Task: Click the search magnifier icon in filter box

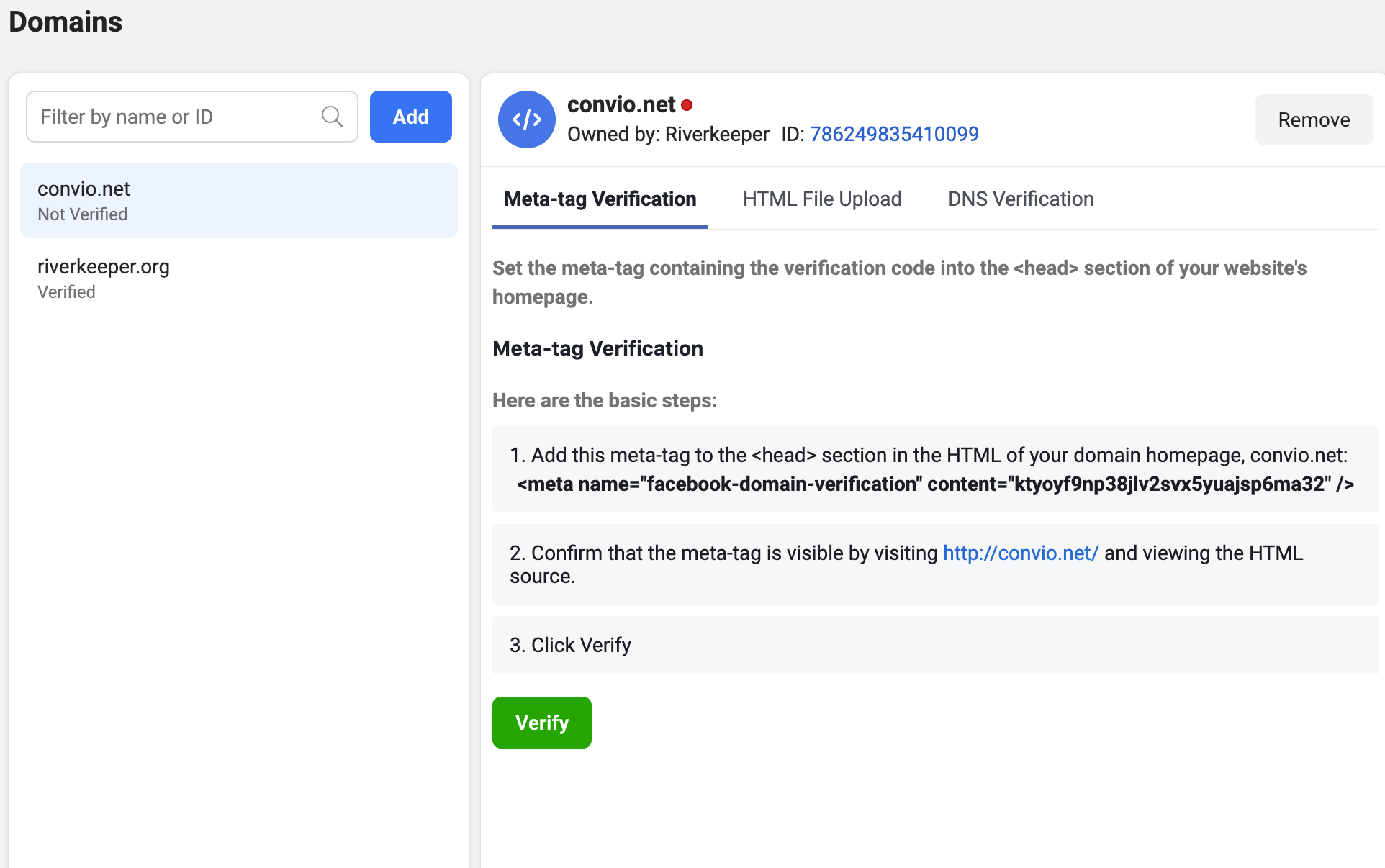Action: (x=332, y=117)
